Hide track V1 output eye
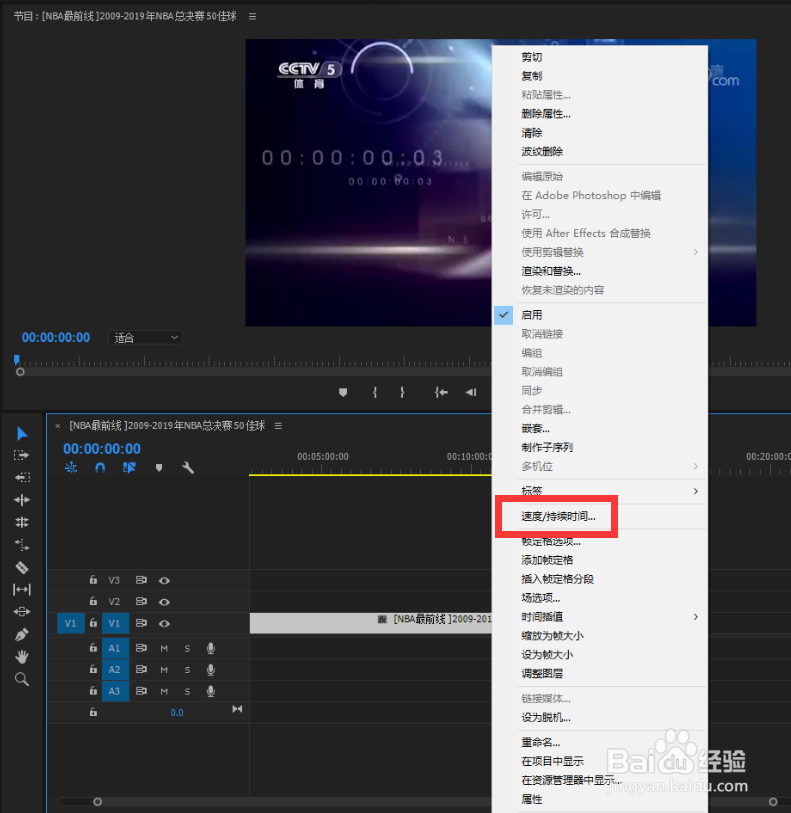This screenshot has height=813, width=791. point(164,623)
